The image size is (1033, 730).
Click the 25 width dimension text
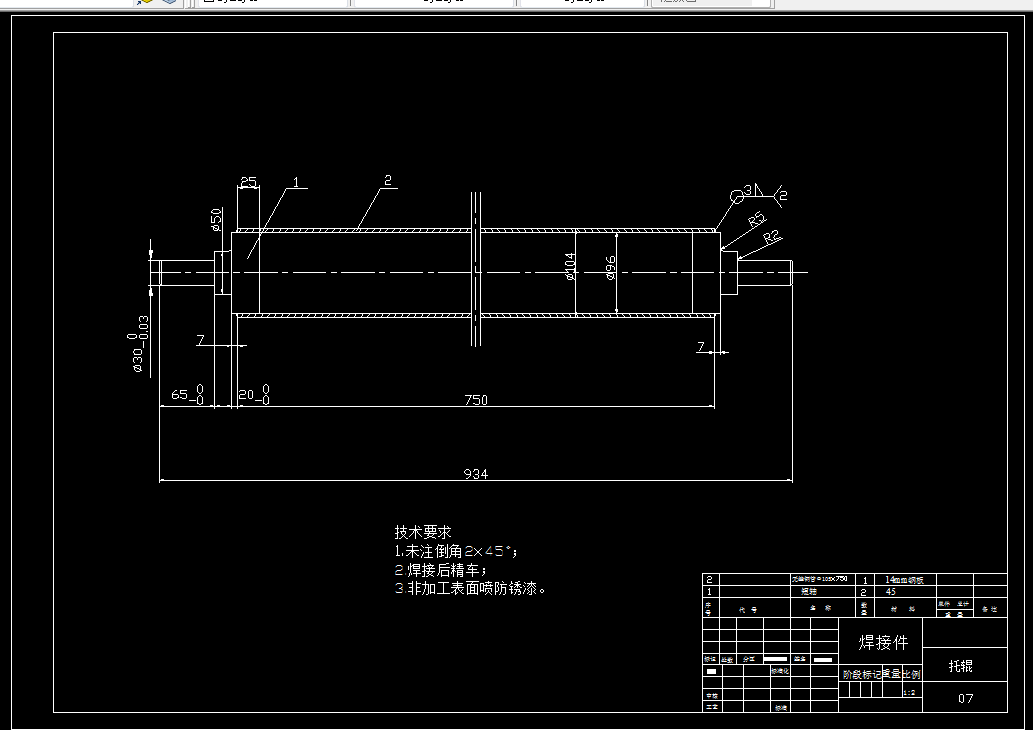[x=248, y=181]
